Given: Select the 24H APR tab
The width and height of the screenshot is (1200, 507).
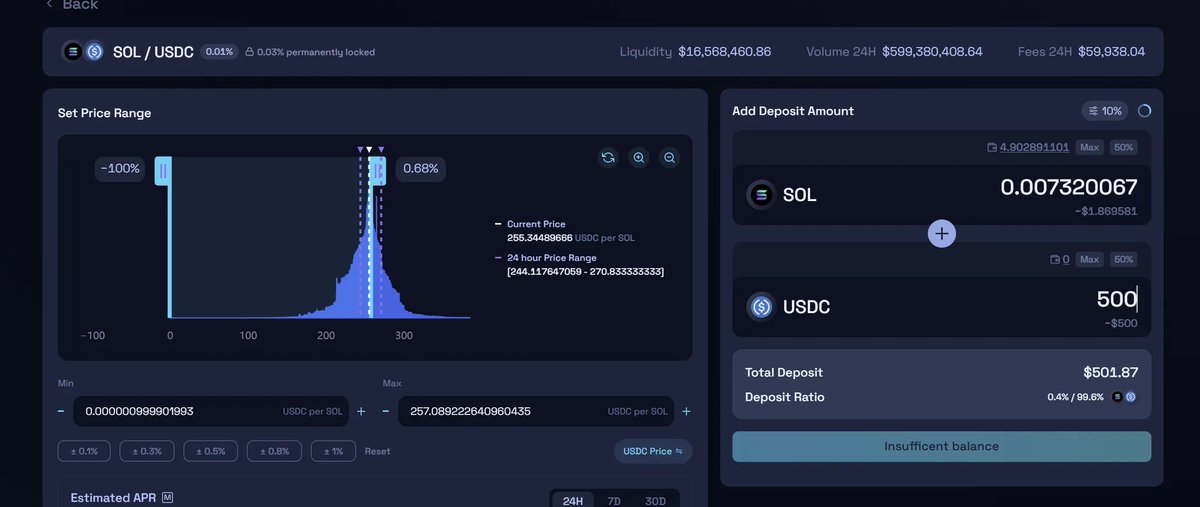Looking at the screenshot, I should 573,500.
